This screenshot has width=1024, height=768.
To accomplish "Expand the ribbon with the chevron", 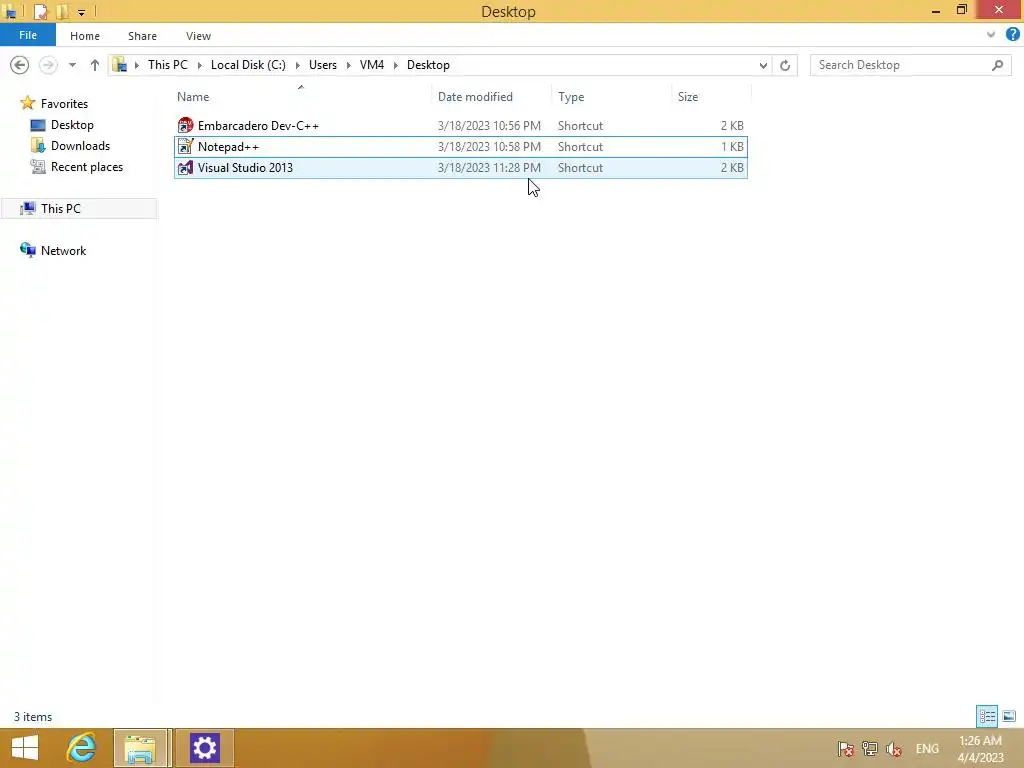I will (991, 35).
